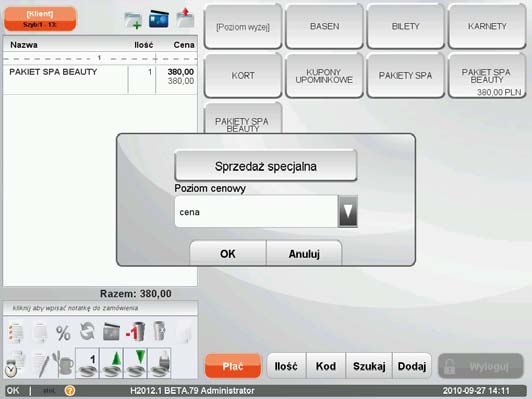
Task: Expand the Poziom cenowy dropdown arrow
Action: pos(348,211)
